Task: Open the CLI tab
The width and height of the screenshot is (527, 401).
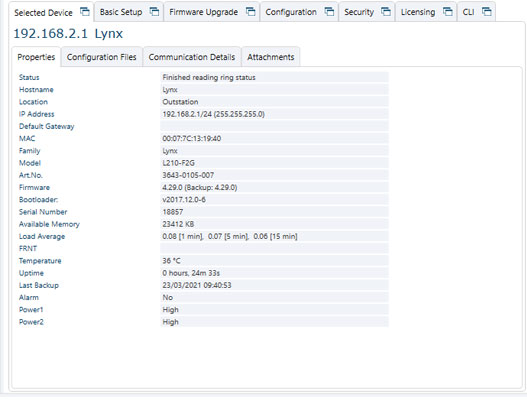Action: coord(468,12)
